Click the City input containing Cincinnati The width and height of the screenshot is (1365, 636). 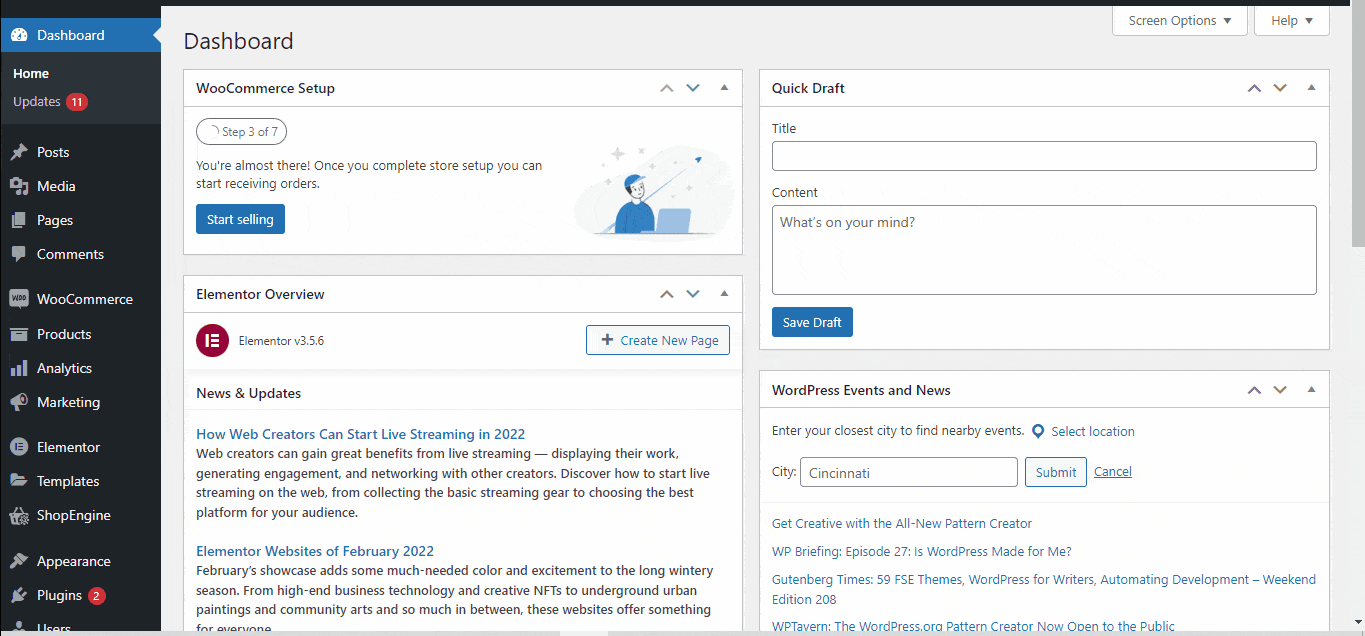coord(909,472)
